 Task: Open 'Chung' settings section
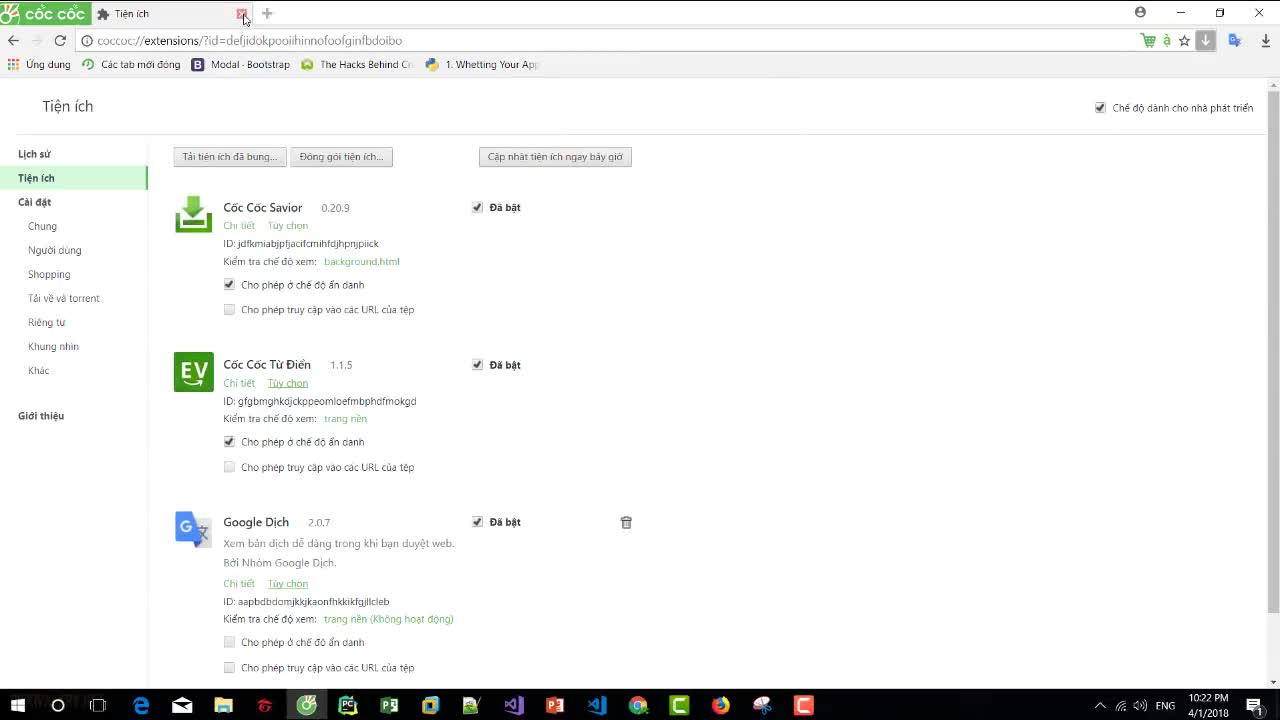[42, 226]
